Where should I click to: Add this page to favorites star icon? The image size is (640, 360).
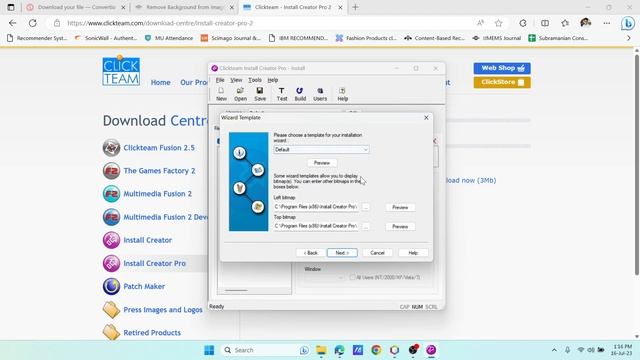pos(498,23)
